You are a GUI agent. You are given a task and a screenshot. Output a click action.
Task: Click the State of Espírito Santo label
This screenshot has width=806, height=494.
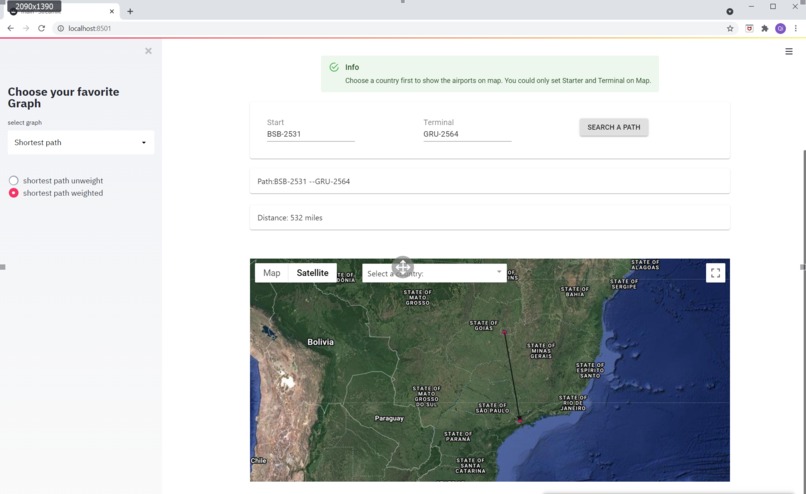(590, 370)
